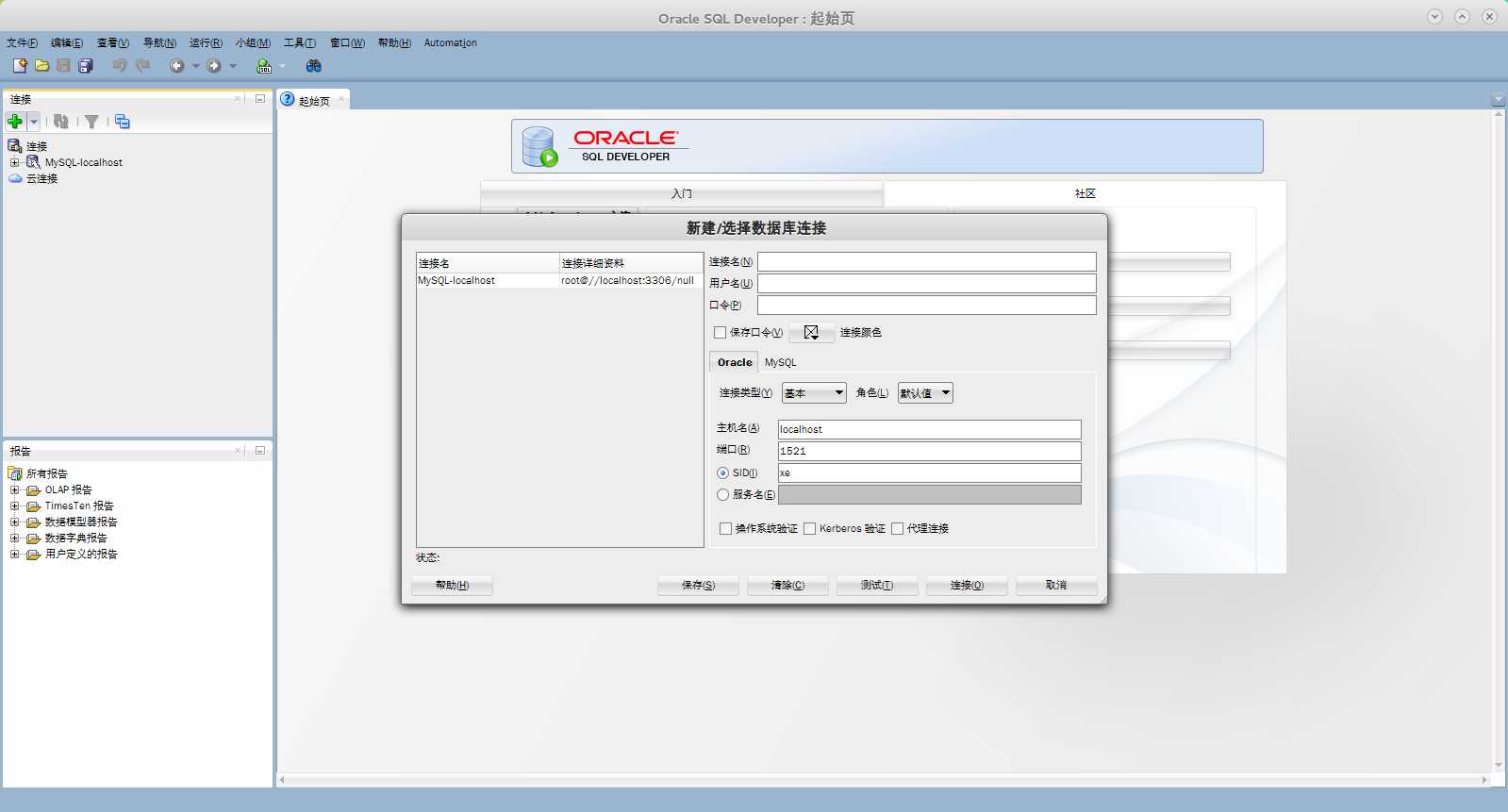Image resolution: width=1508 pixels, height=812 pixels.
Task: Apply filter funnel icon in connections panel
Action: [91, 122]
